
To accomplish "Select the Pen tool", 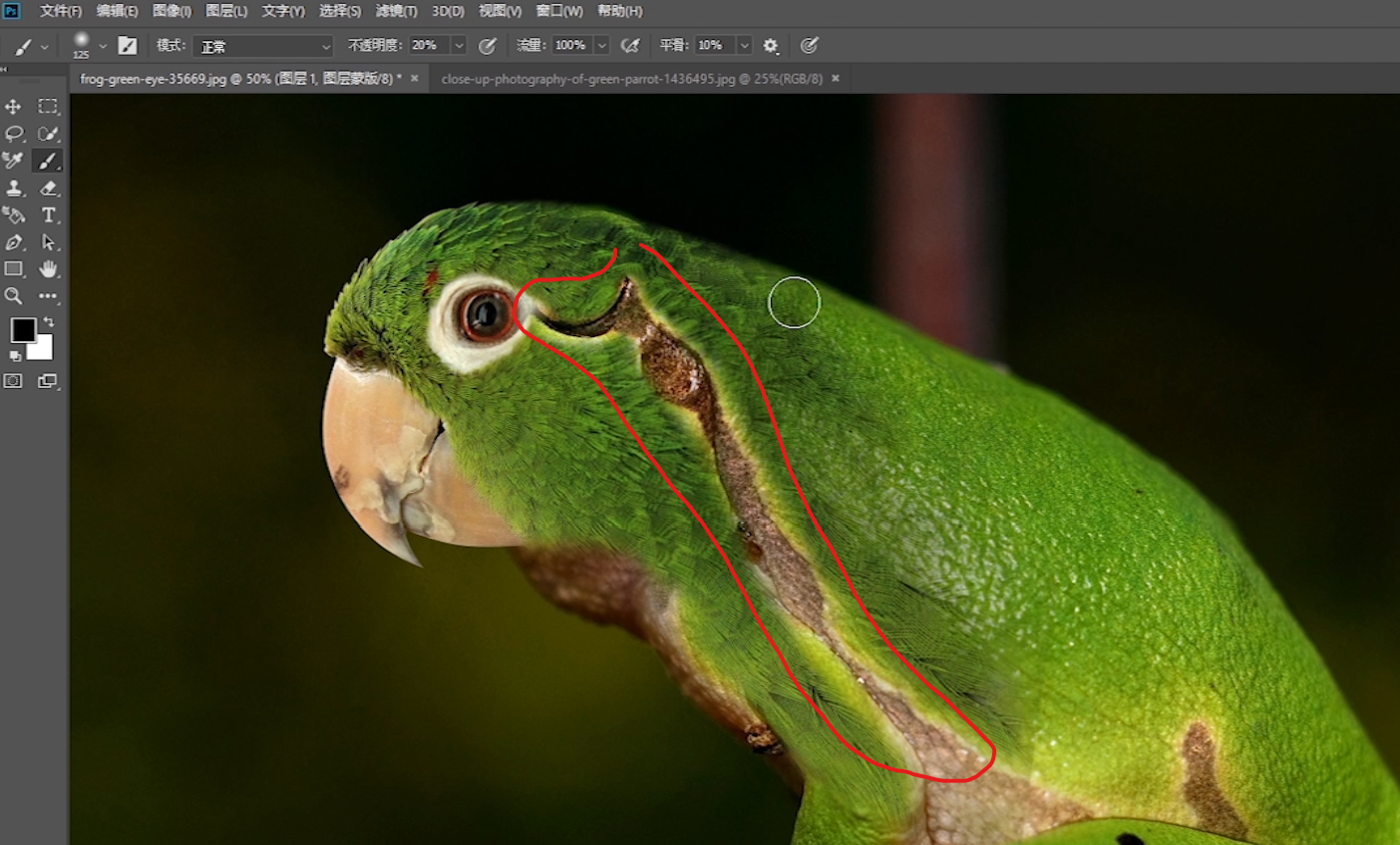I will click(13, 241).
